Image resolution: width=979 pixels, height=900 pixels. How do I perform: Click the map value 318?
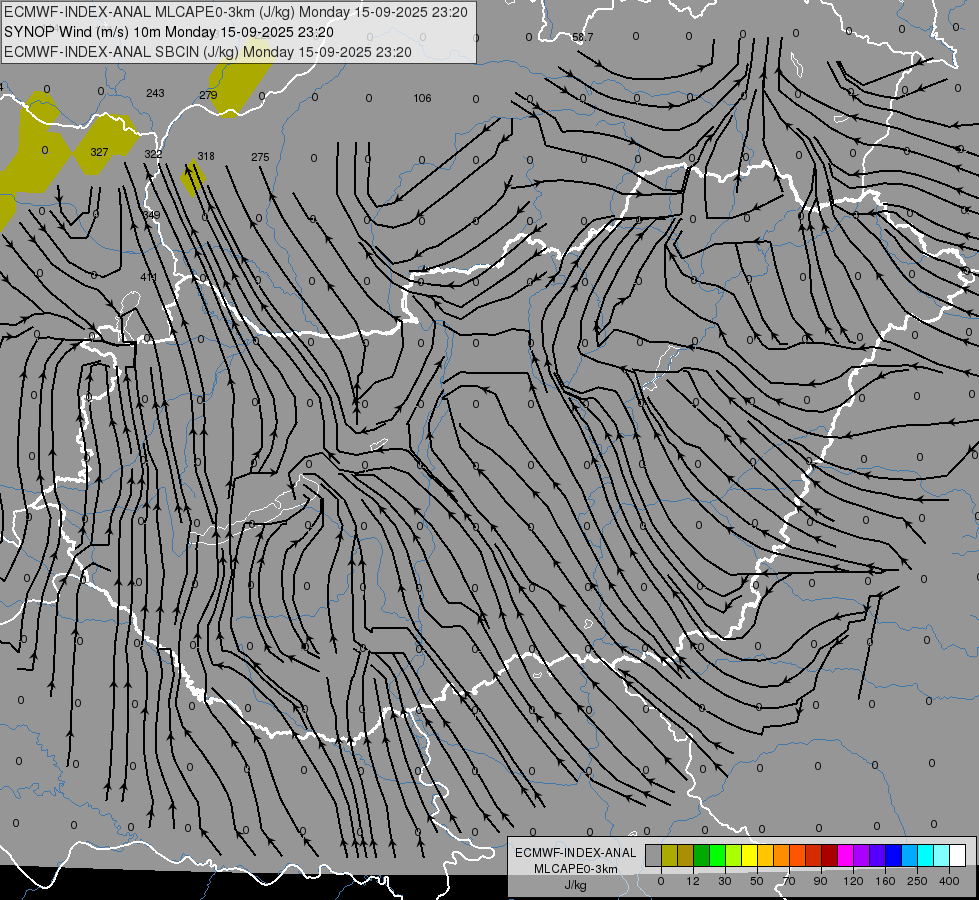(x=206, y=156)
